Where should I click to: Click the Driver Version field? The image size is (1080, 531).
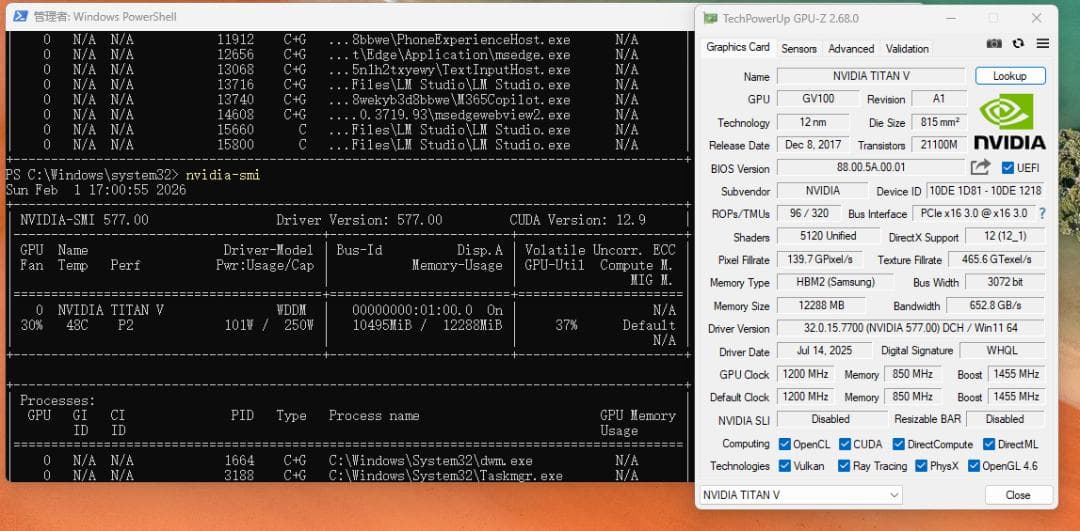click(x=911, y=328)
